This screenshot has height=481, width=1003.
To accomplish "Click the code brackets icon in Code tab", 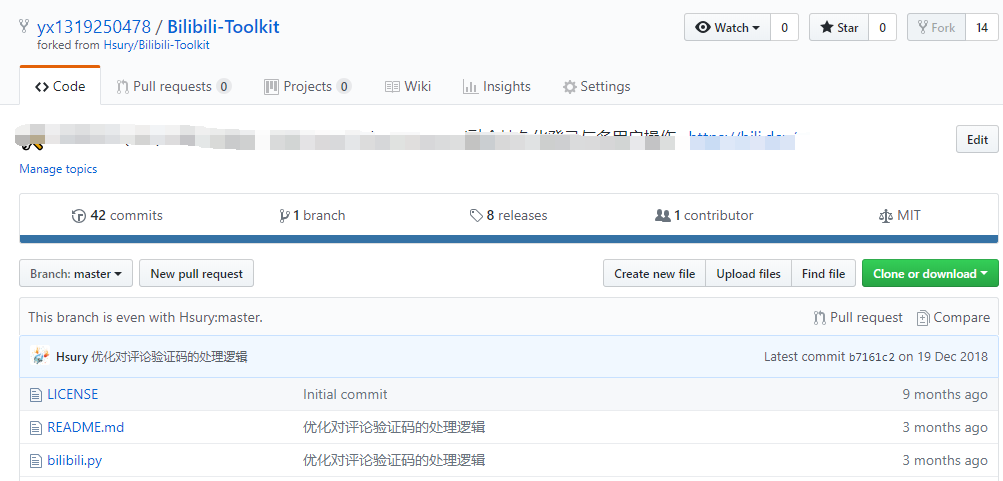I will coord(42,87).
